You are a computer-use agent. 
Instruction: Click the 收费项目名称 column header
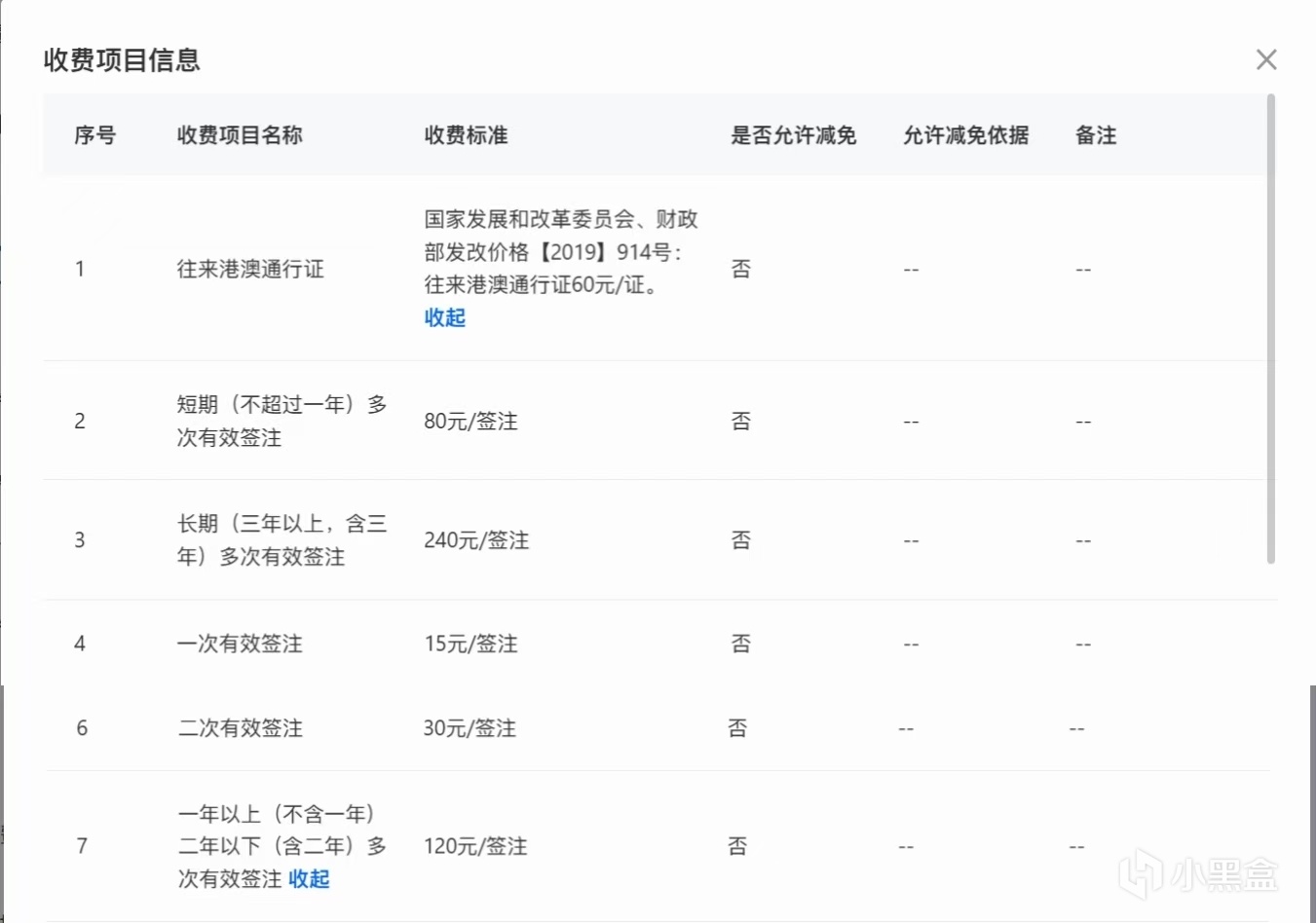(240, 135)
